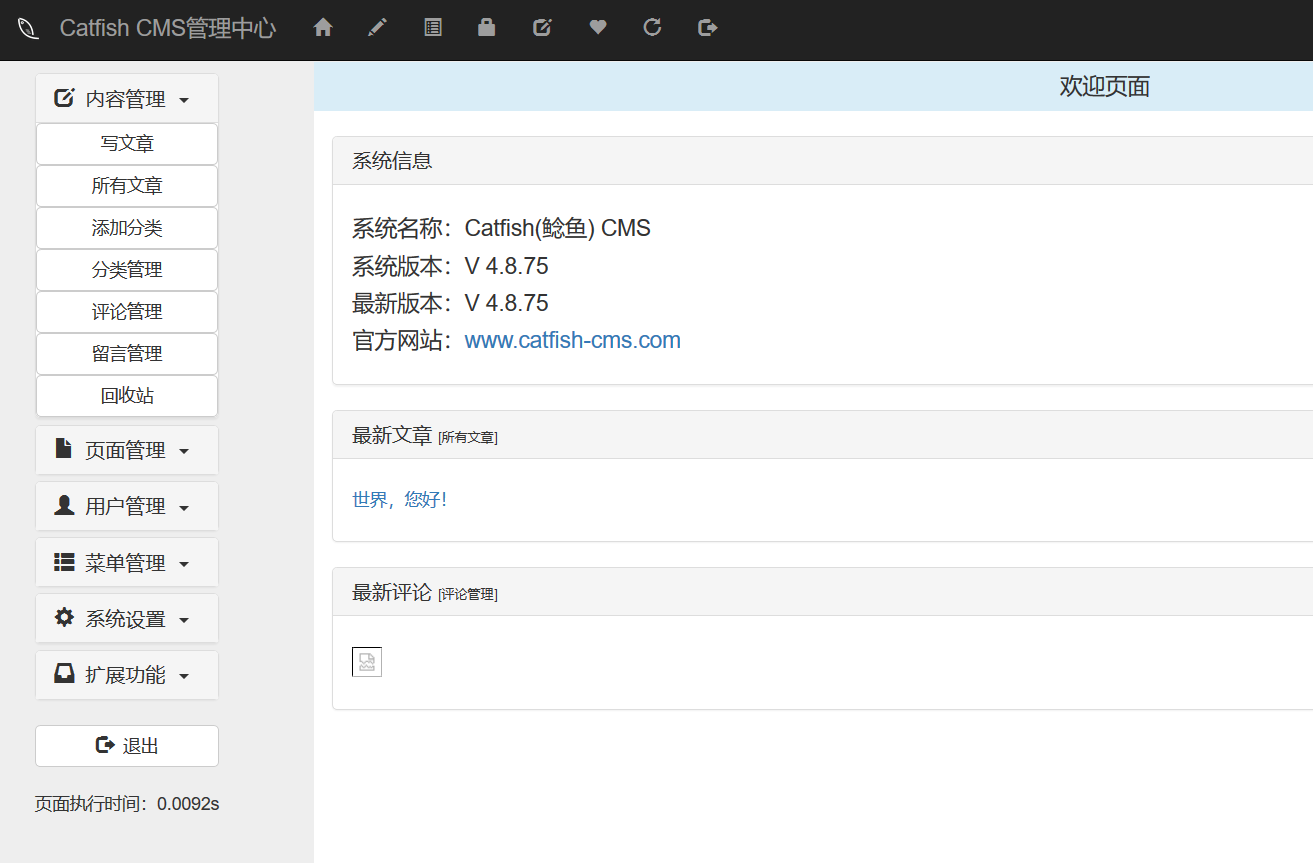Expand the 页面管理 sidebar group
Screen dimensions: 1313x863
[127, 451]
